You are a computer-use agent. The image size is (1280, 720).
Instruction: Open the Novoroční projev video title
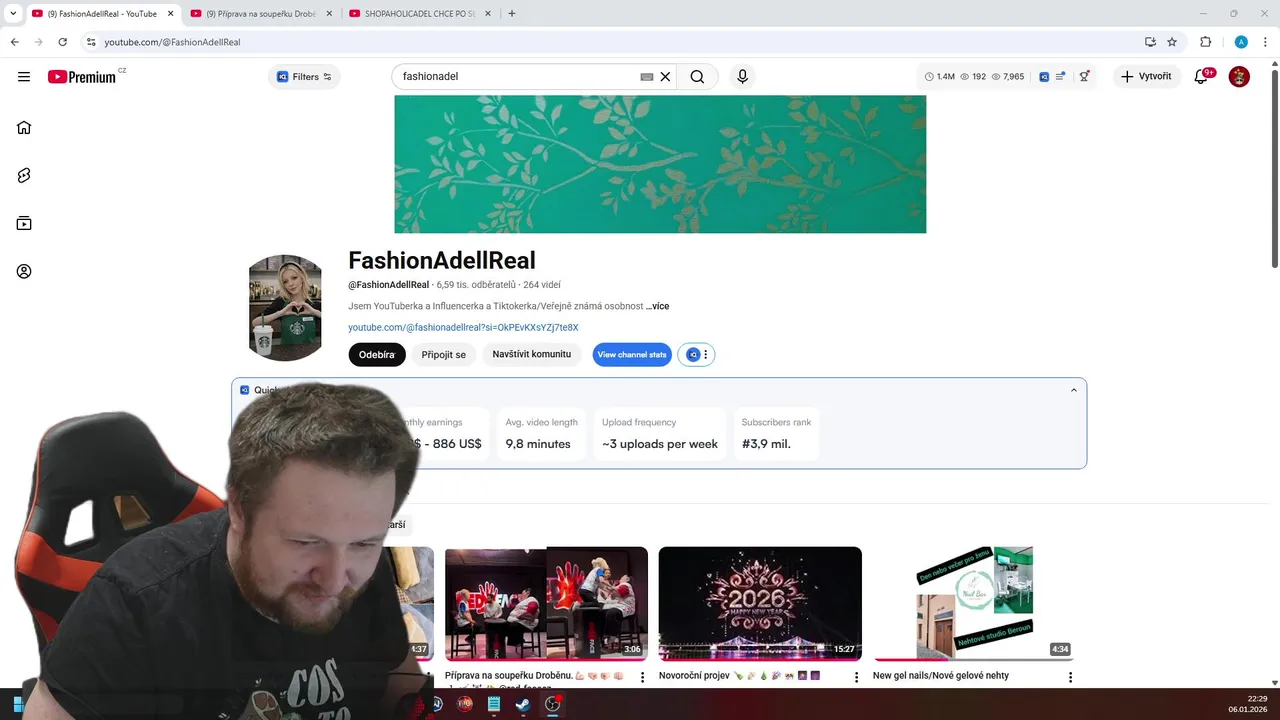[739, 676]
